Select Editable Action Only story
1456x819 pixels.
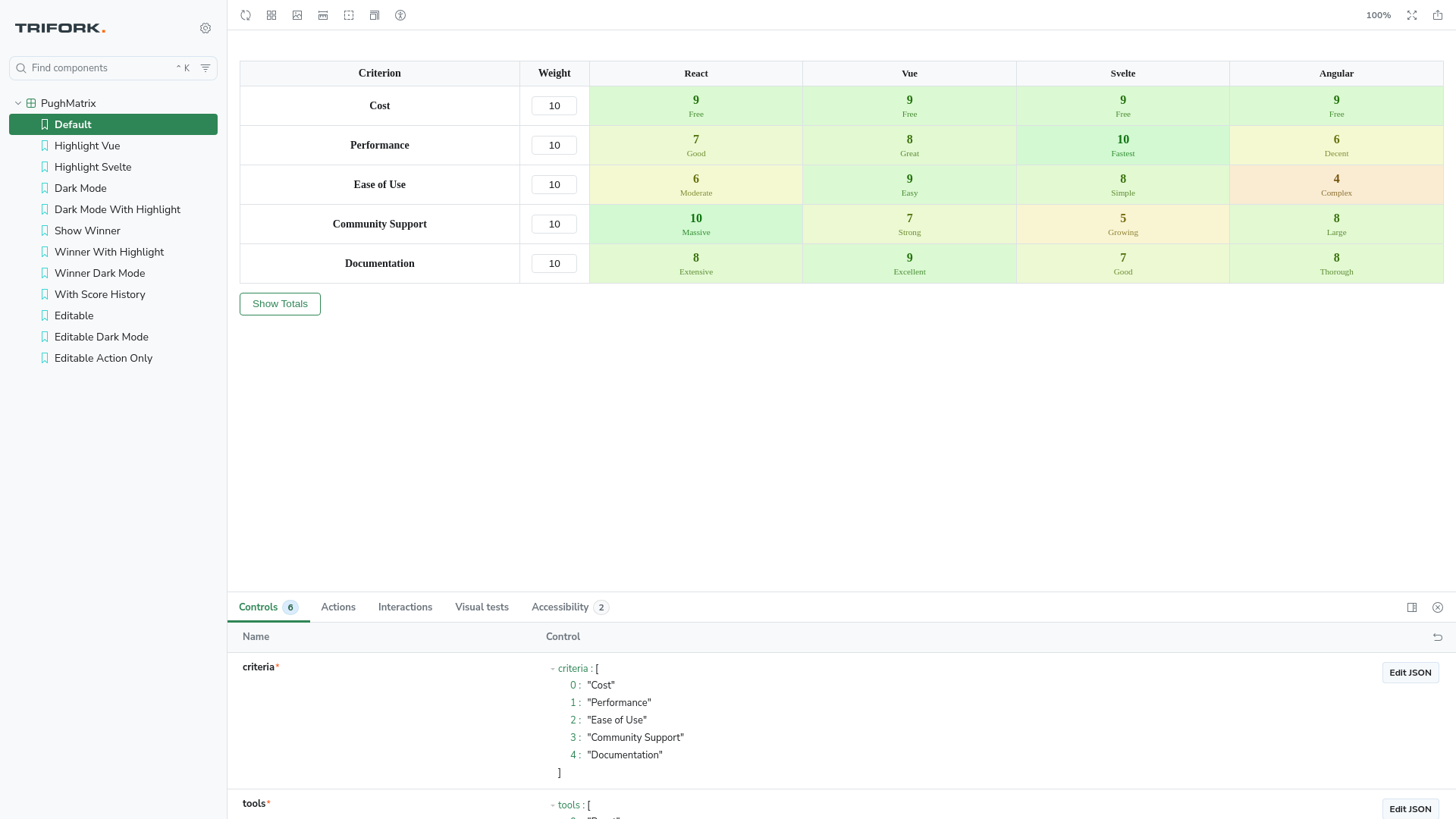[113, 358]
